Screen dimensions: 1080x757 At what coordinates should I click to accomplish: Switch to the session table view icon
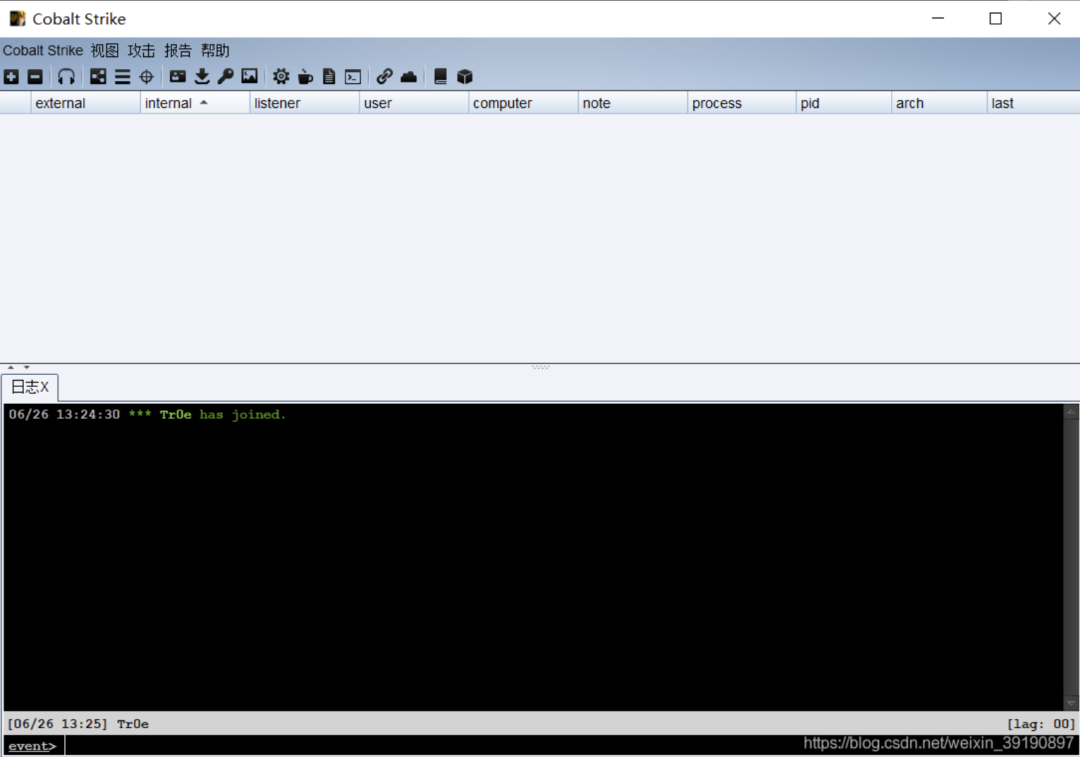[x=123, y=76]
